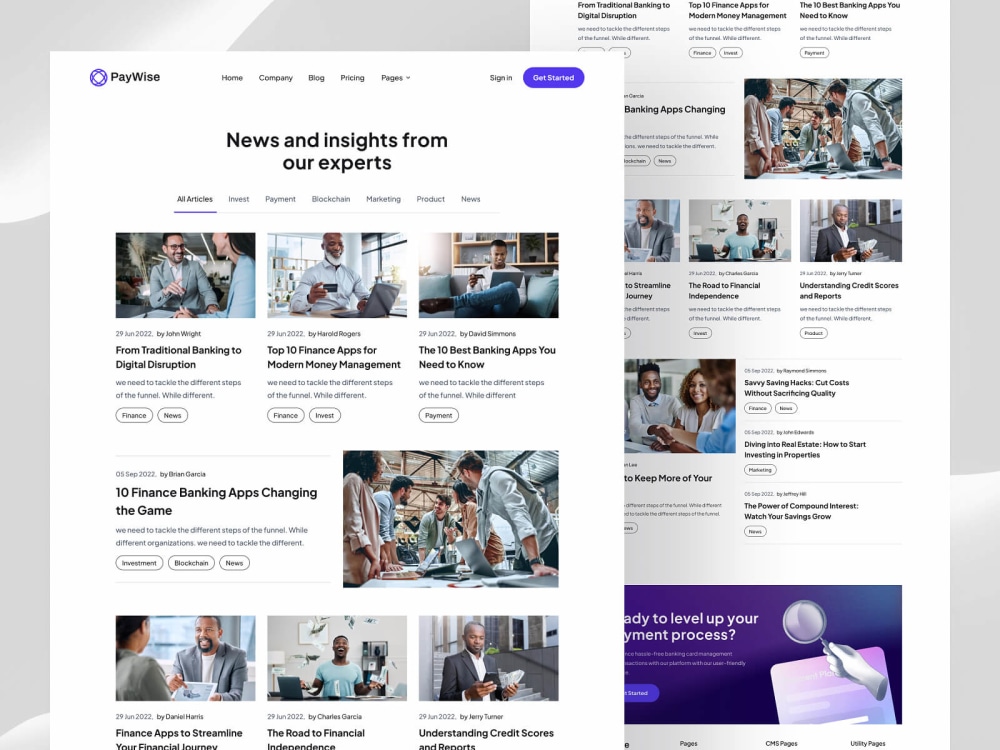1000x750 pixels.
Task: Click the PayWise logo icon
Action: tap(99, 77)
